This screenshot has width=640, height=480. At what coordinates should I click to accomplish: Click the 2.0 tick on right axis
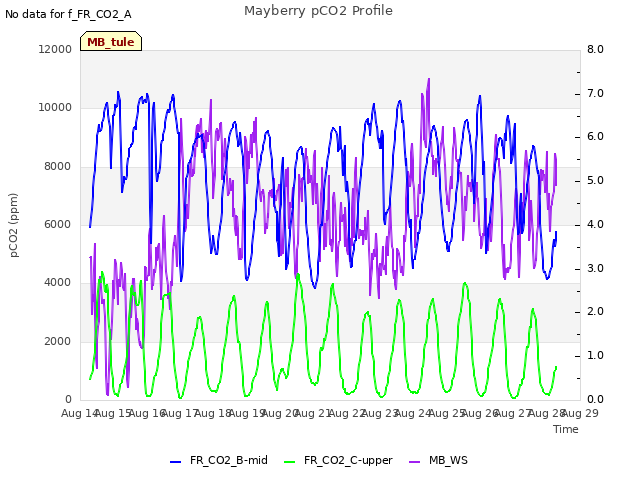click(x=596, y=312)
